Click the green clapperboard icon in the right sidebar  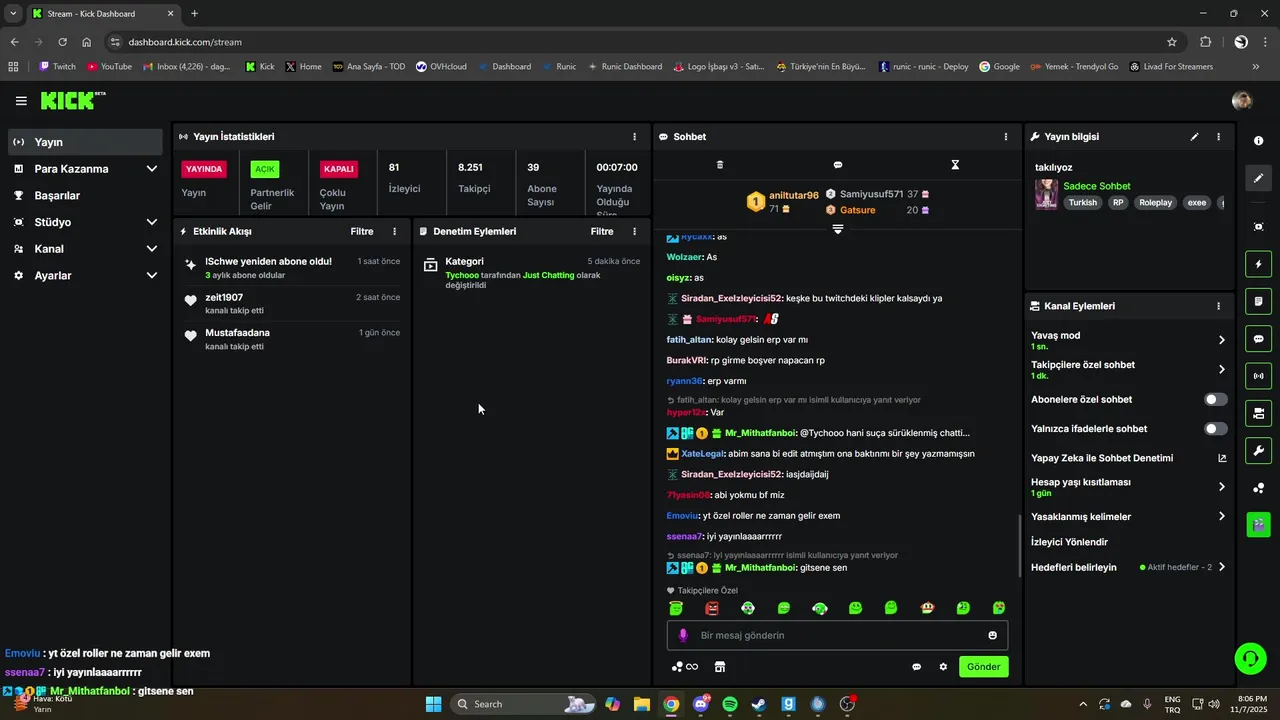1258,525
